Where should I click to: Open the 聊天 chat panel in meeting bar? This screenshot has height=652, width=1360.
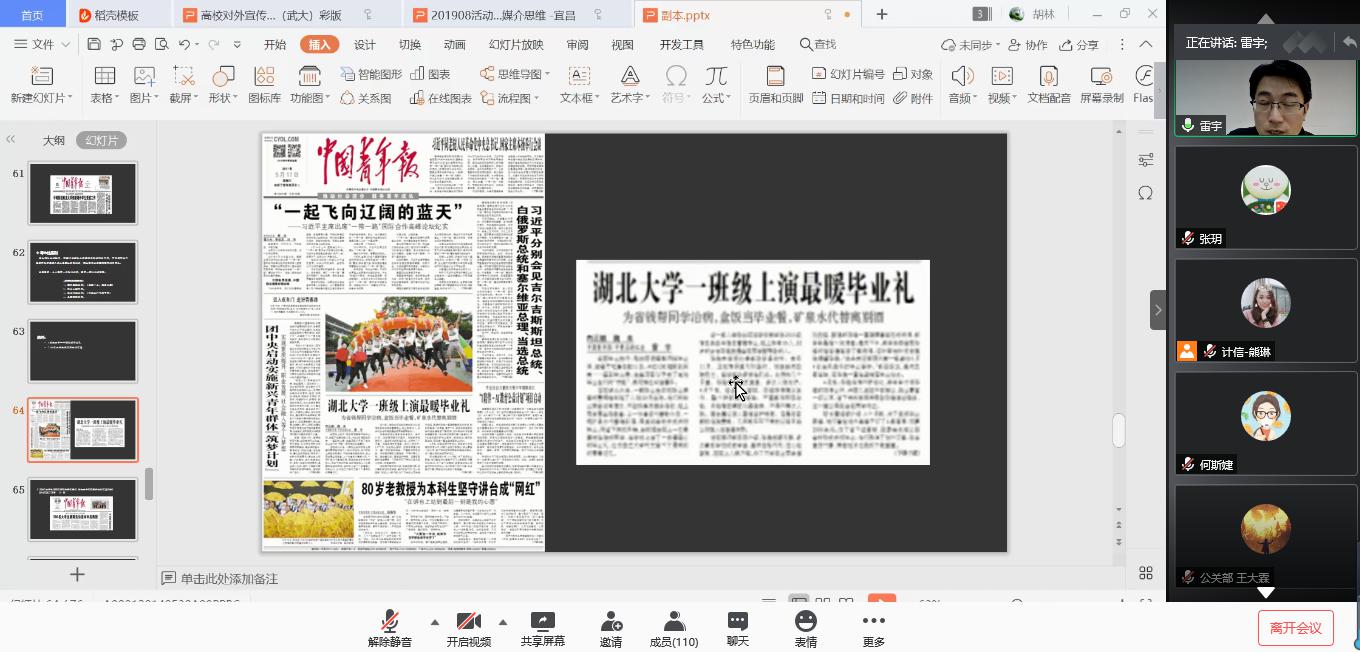(737, 622)
